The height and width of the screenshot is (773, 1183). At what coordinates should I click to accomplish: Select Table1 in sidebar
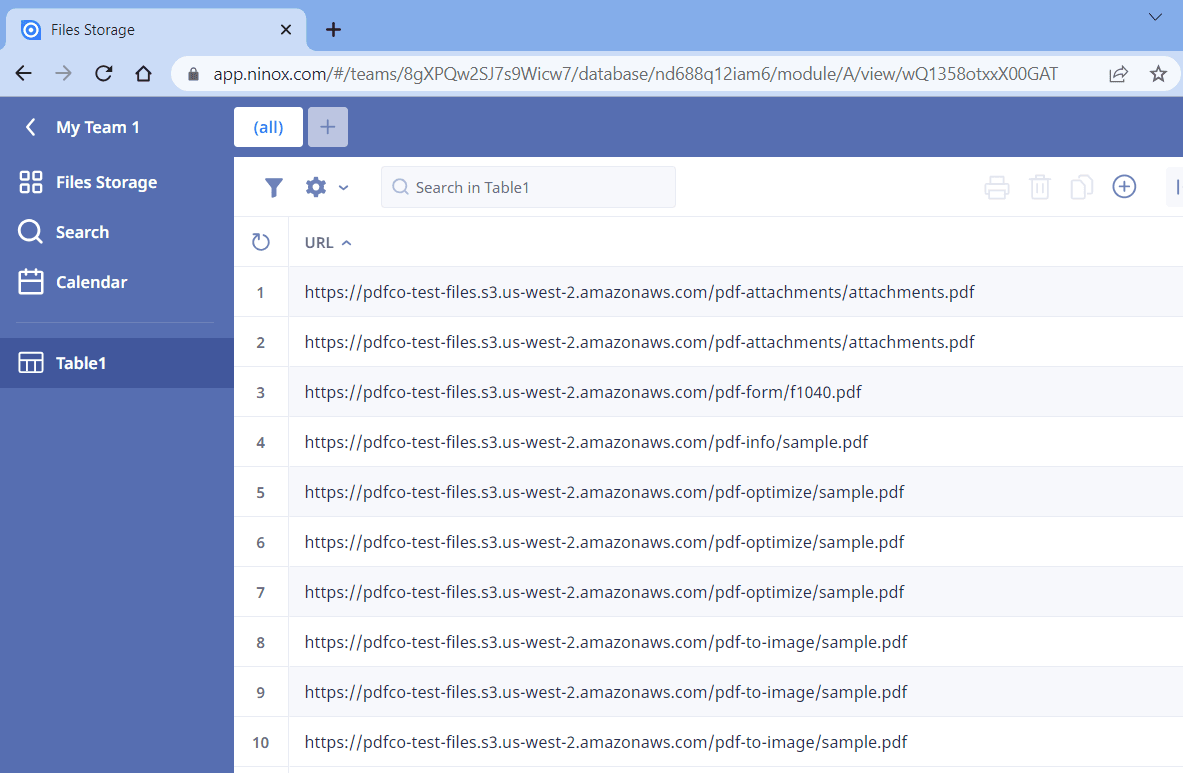click(x=117, y=363)
